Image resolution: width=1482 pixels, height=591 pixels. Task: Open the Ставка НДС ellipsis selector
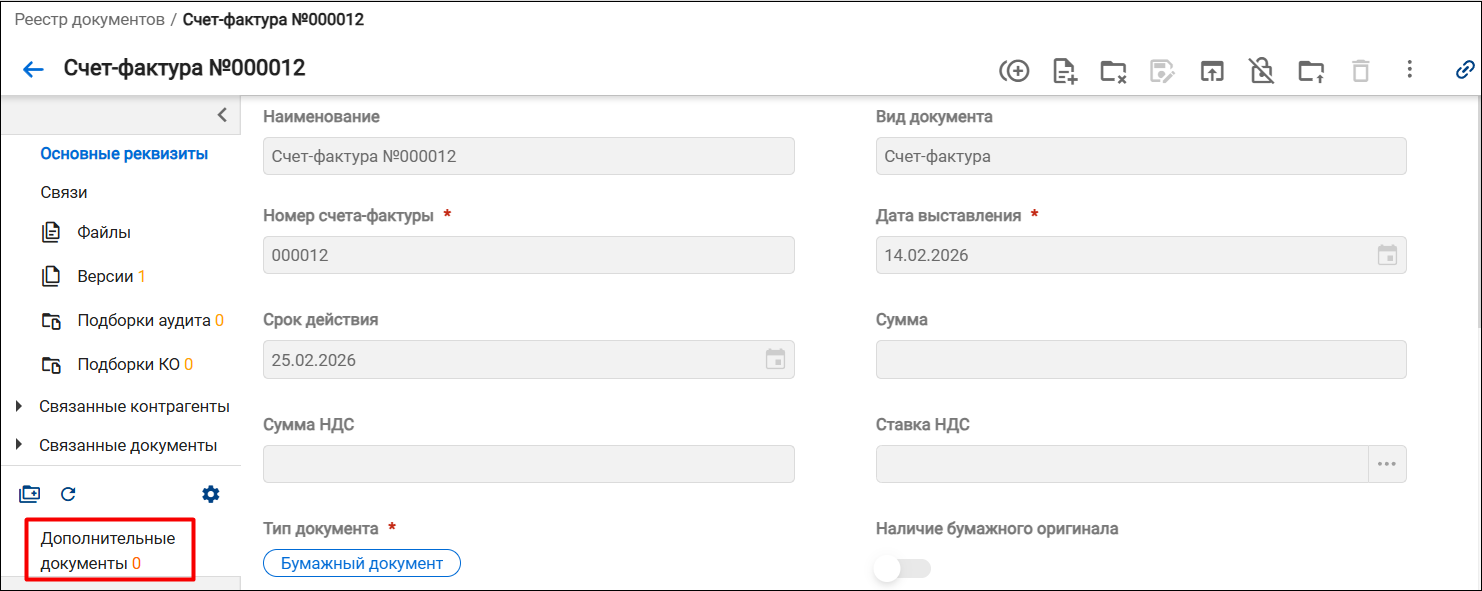tap(1386, 464)
